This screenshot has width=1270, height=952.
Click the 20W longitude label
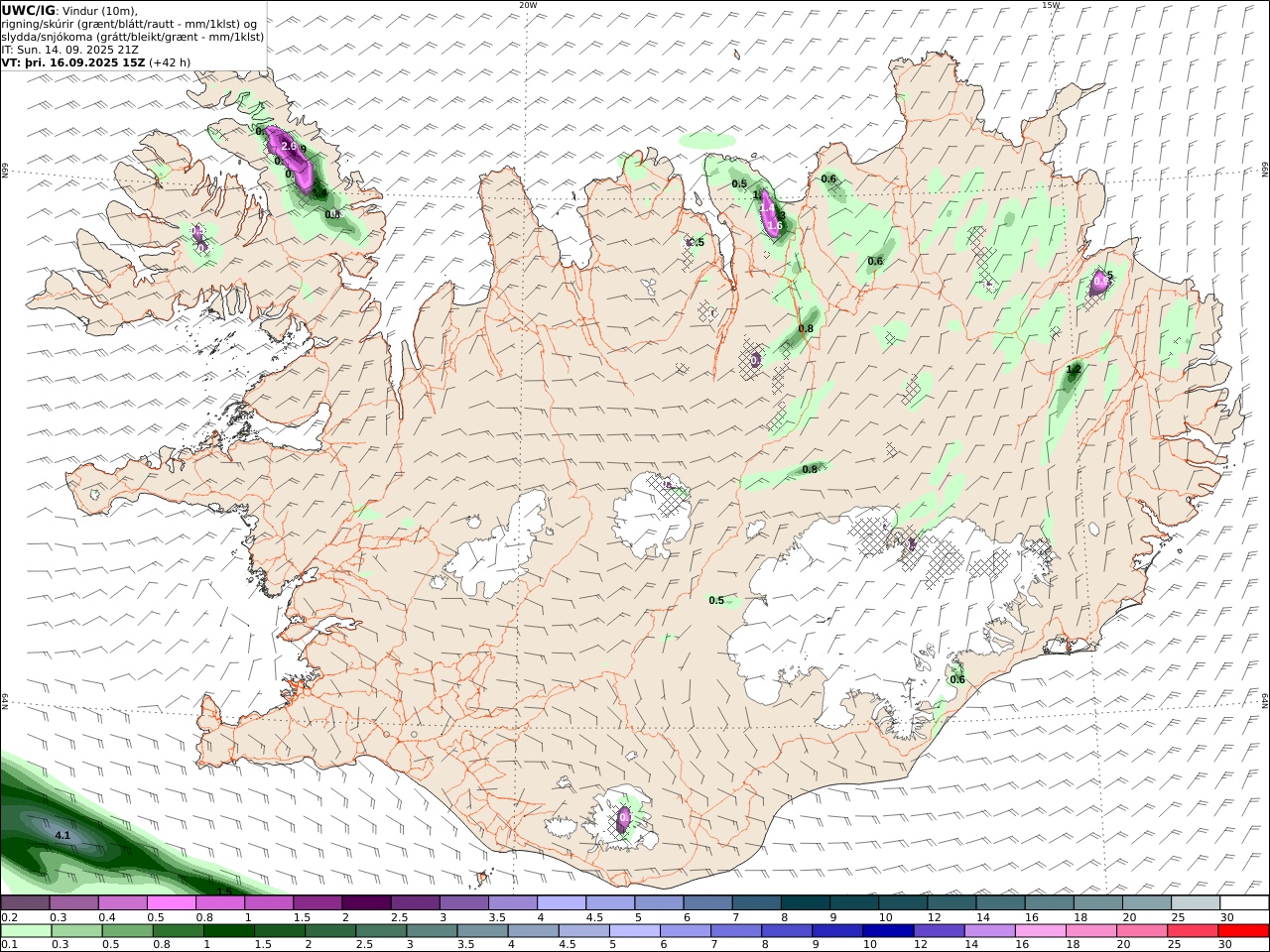pos(528,5)
